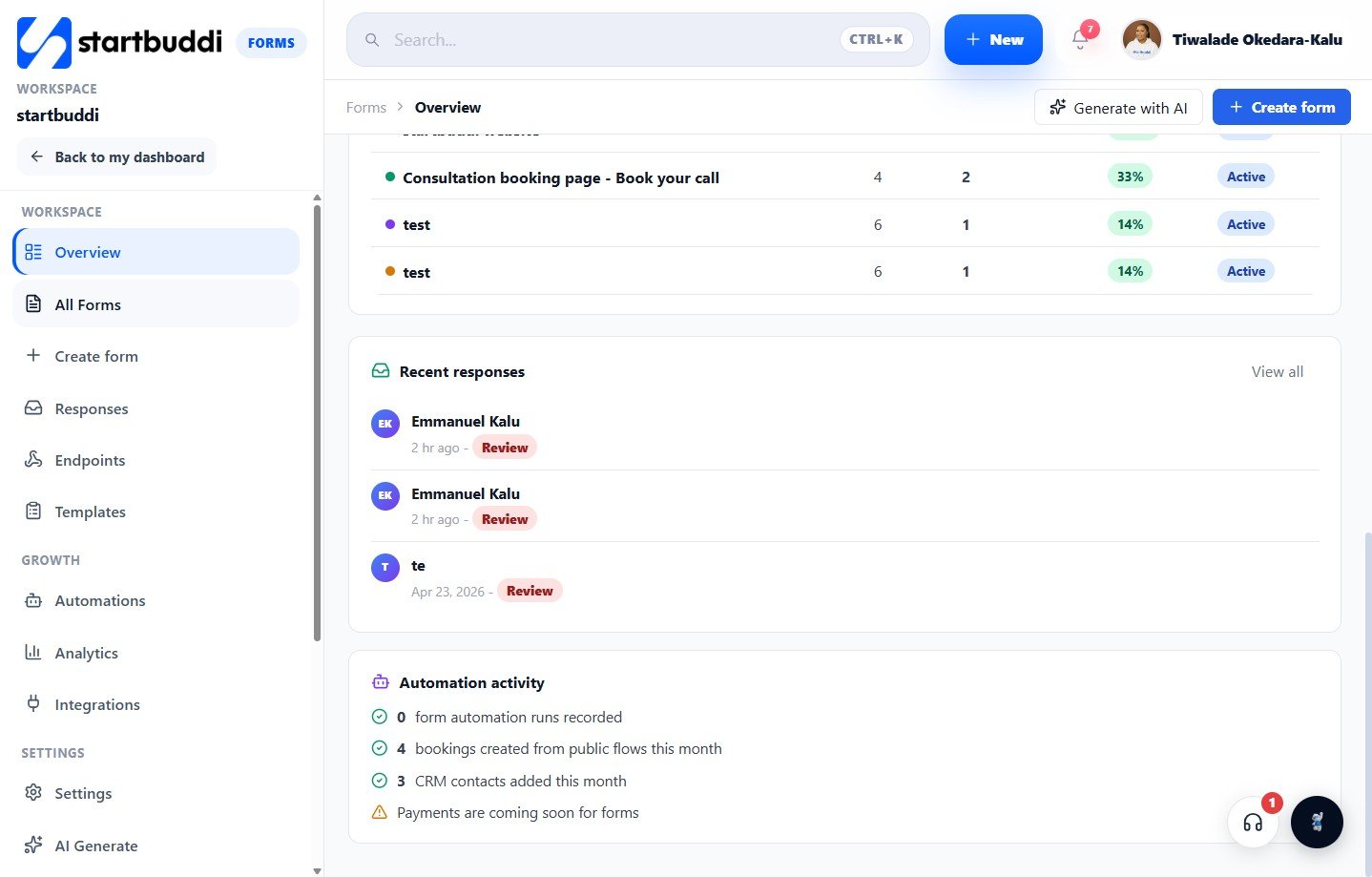Click Automation activity robot icon

[381, 681]
